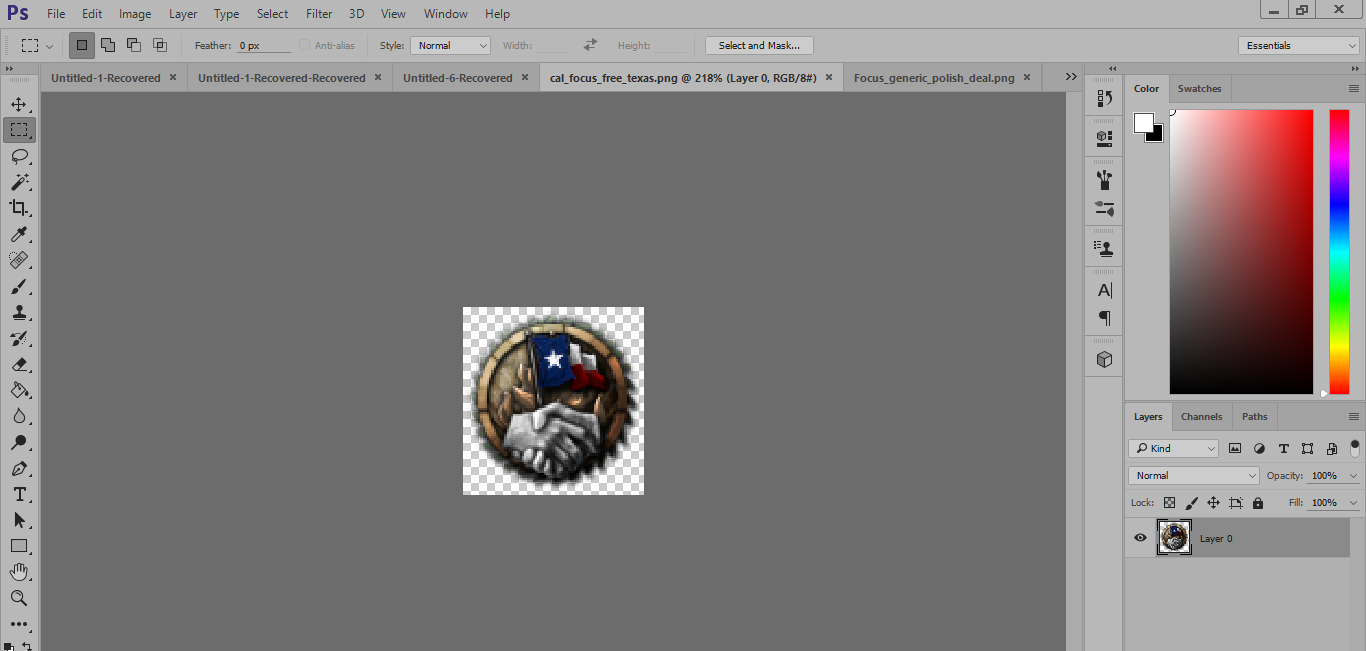Expand the Fill slider dropdown arrow
Screen dimensions: 1366x651
pos(1353,503)
